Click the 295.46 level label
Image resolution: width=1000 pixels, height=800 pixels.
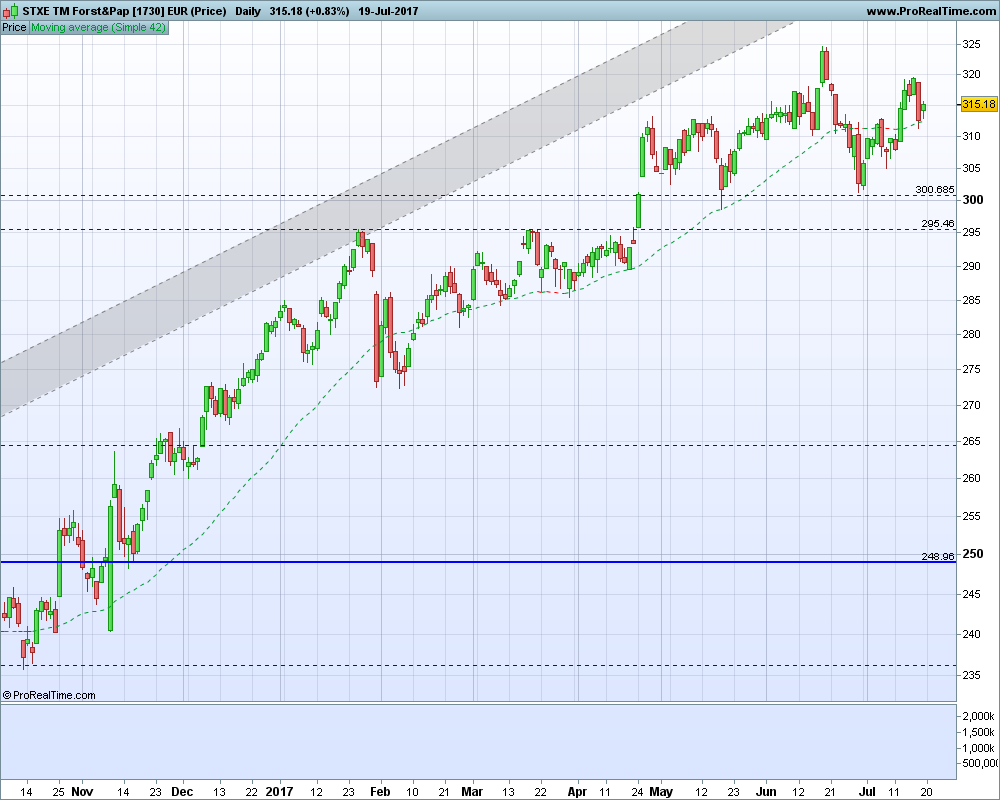coord(938,223)
